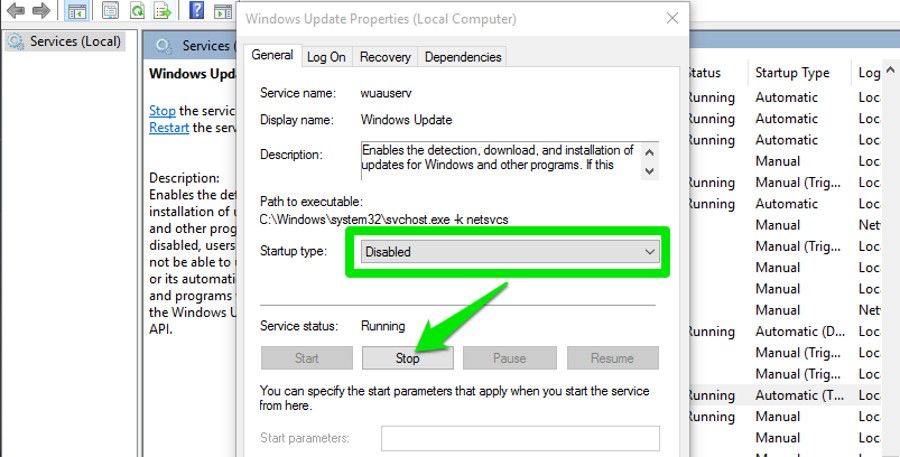
Task: Click the Export List toolbar icon
Action: [163, 10]
